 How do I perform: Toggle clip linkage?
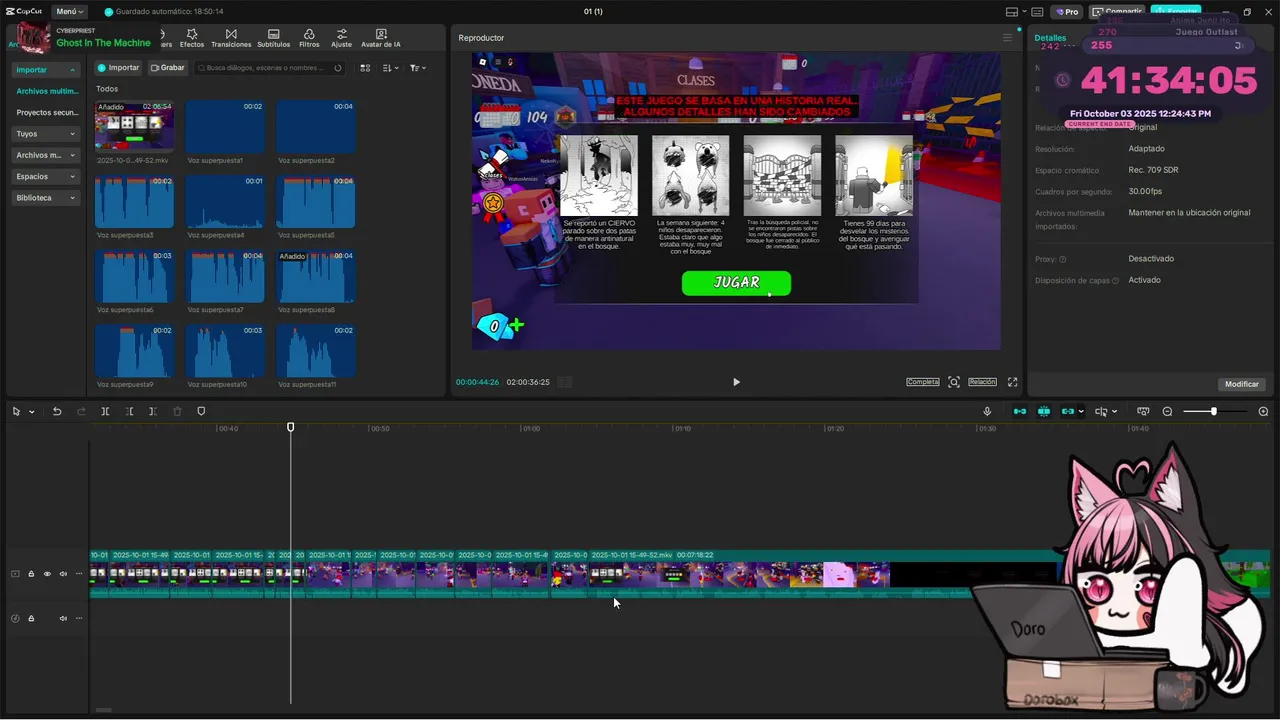pos(1068,412)
